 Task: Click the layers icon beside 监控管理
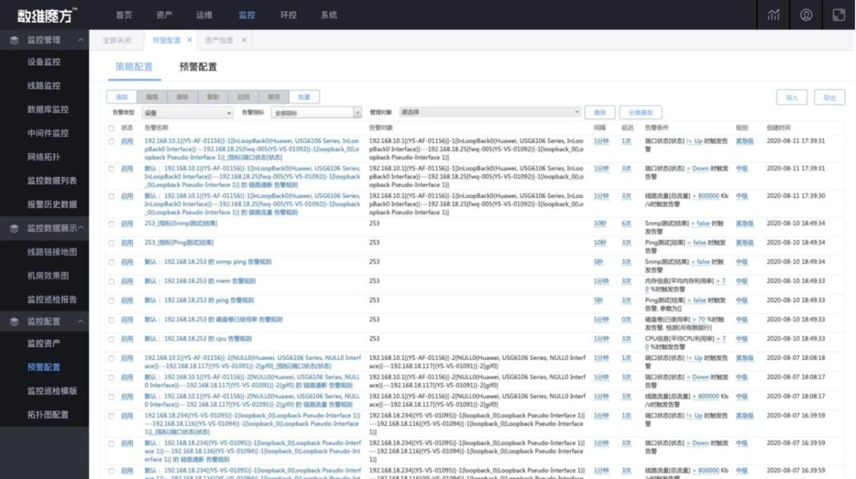tap(14, 40)
